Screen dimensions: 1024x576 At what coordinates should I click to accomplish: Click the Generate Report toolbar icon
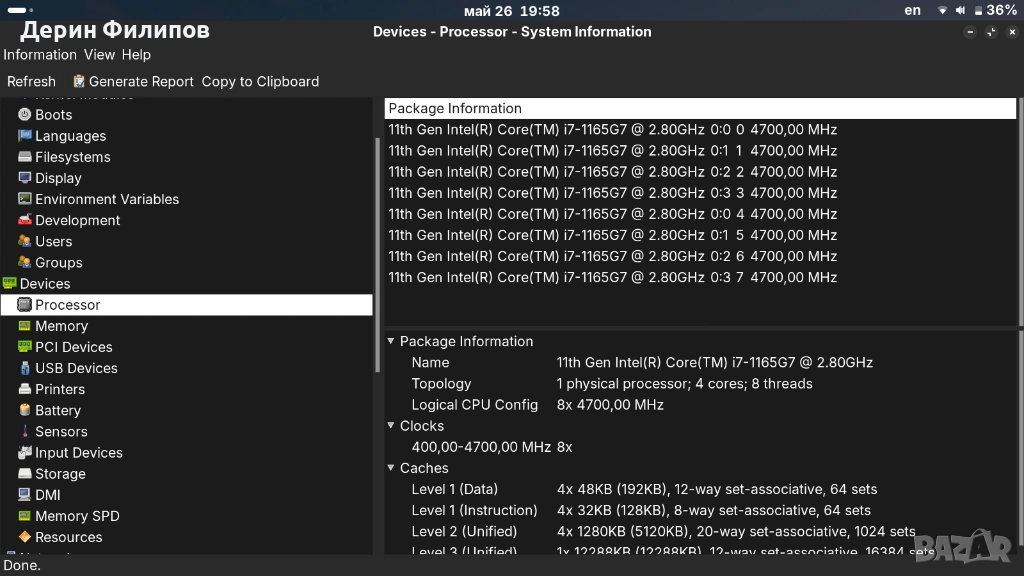coord(78,81)
